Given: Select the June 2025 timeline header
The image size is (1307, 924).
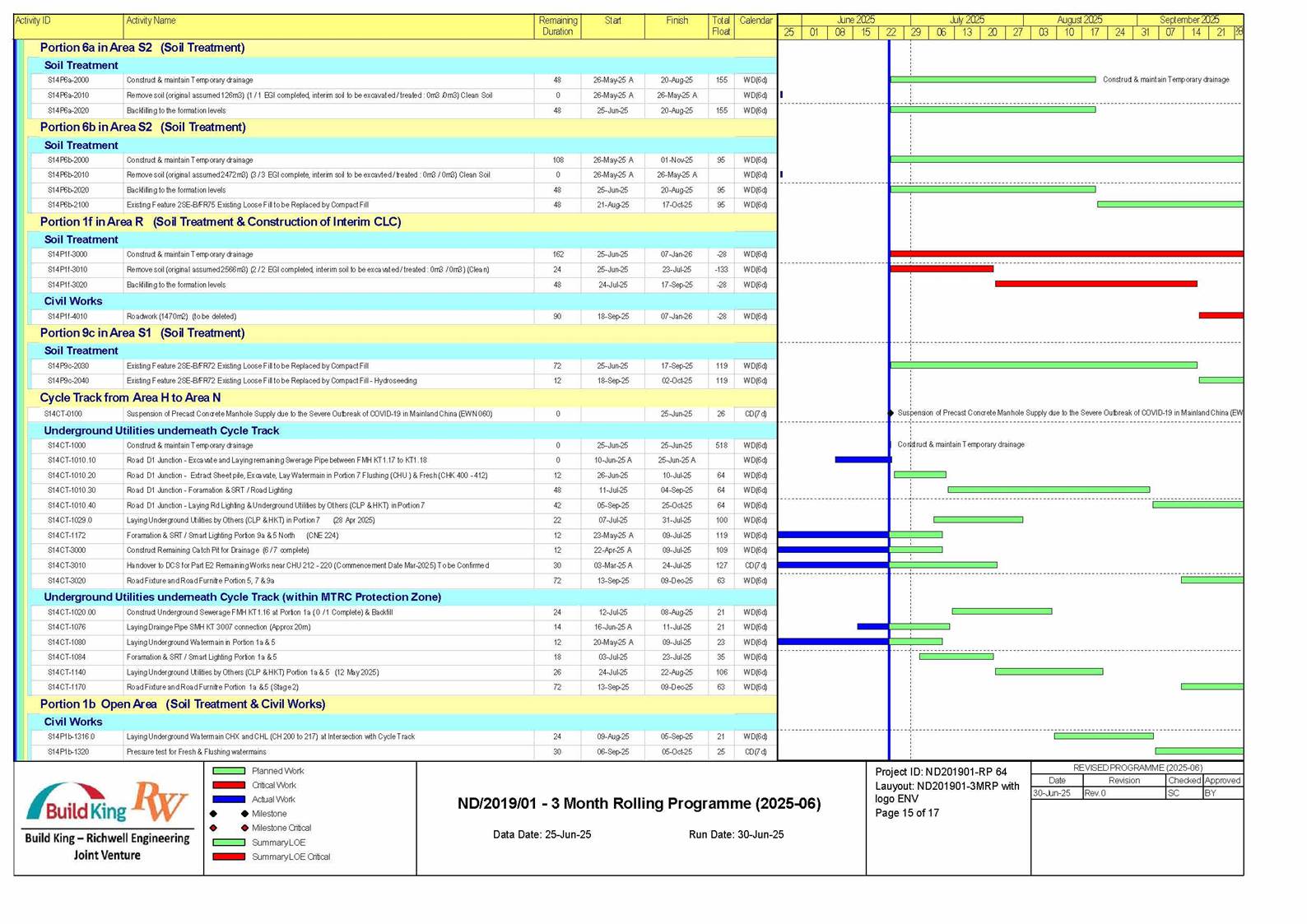Looking at the screenshot, I should 856,20.
